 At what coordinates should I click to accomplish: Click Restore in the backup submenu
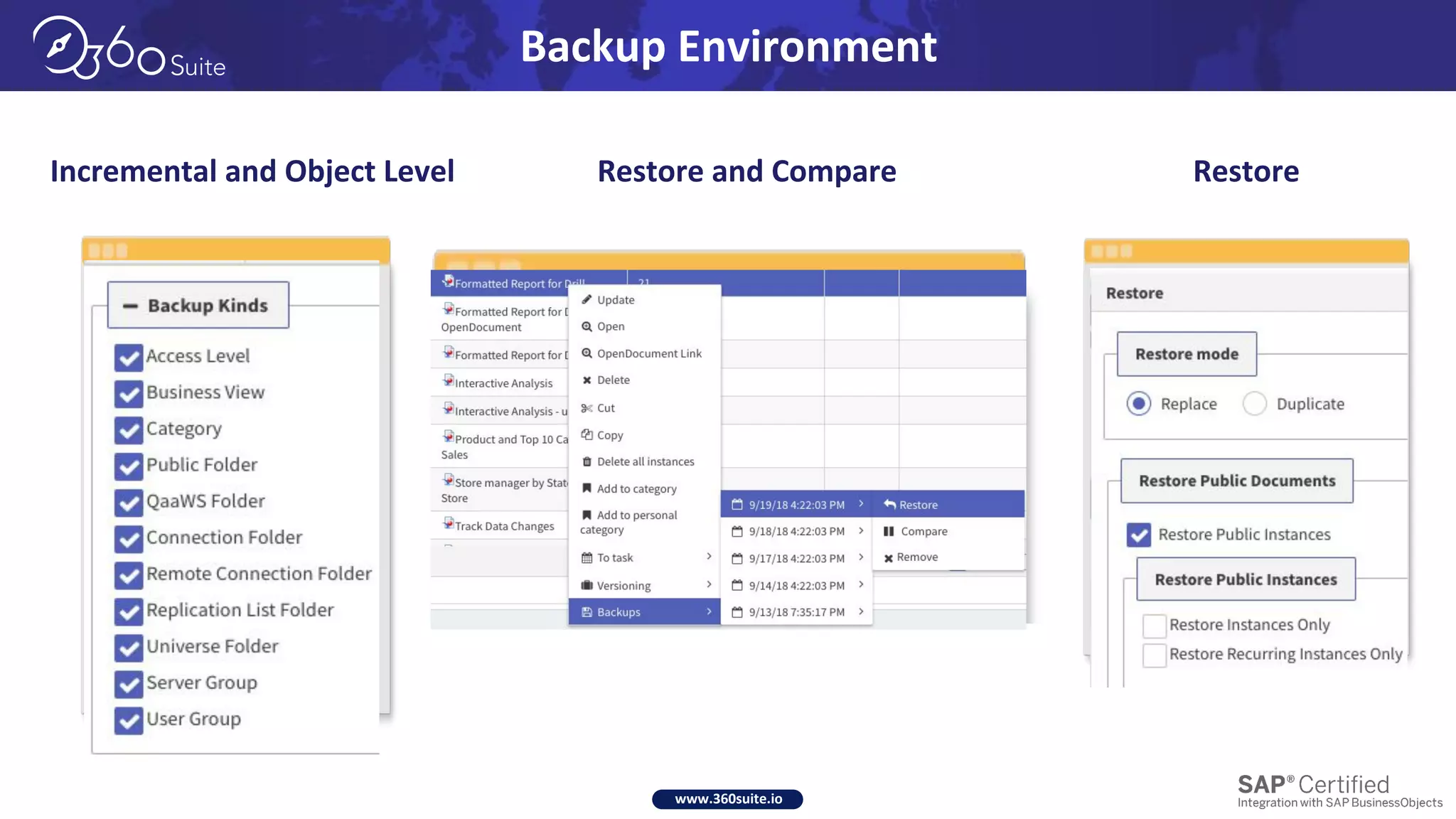tap(948, 504)
